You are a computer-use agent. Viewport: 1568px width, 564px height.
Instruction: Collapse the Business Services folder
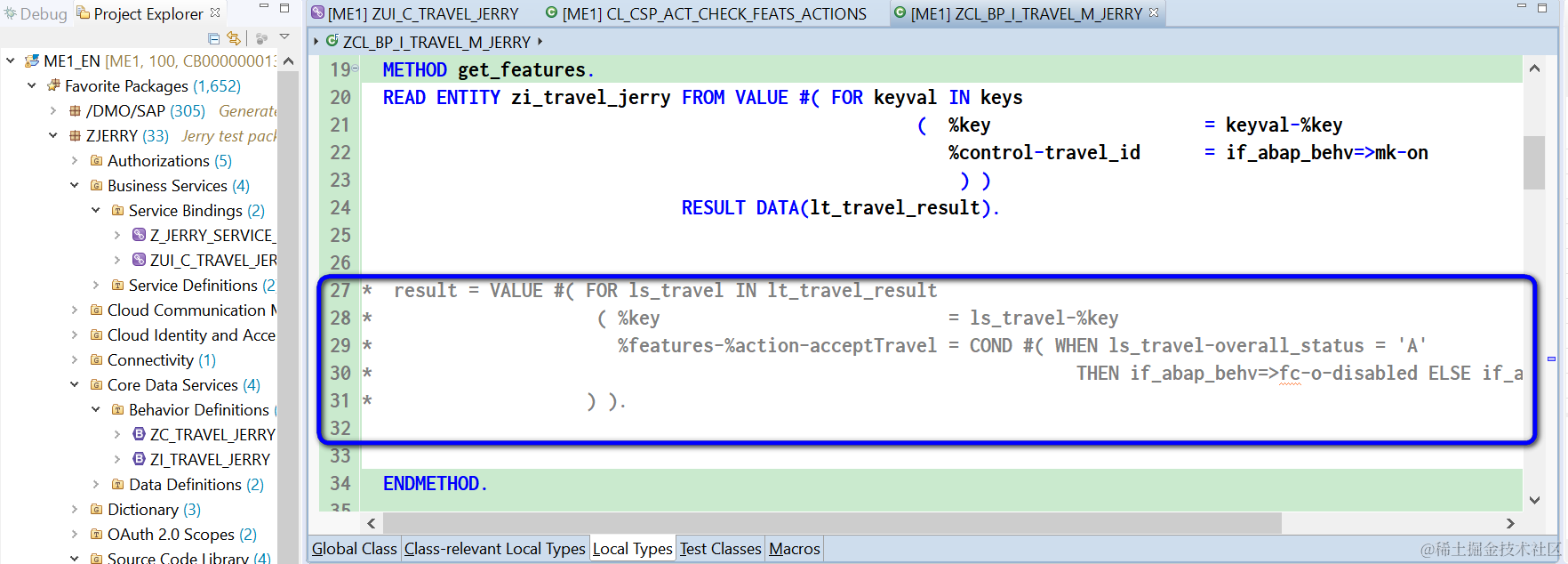coord(75,186)
